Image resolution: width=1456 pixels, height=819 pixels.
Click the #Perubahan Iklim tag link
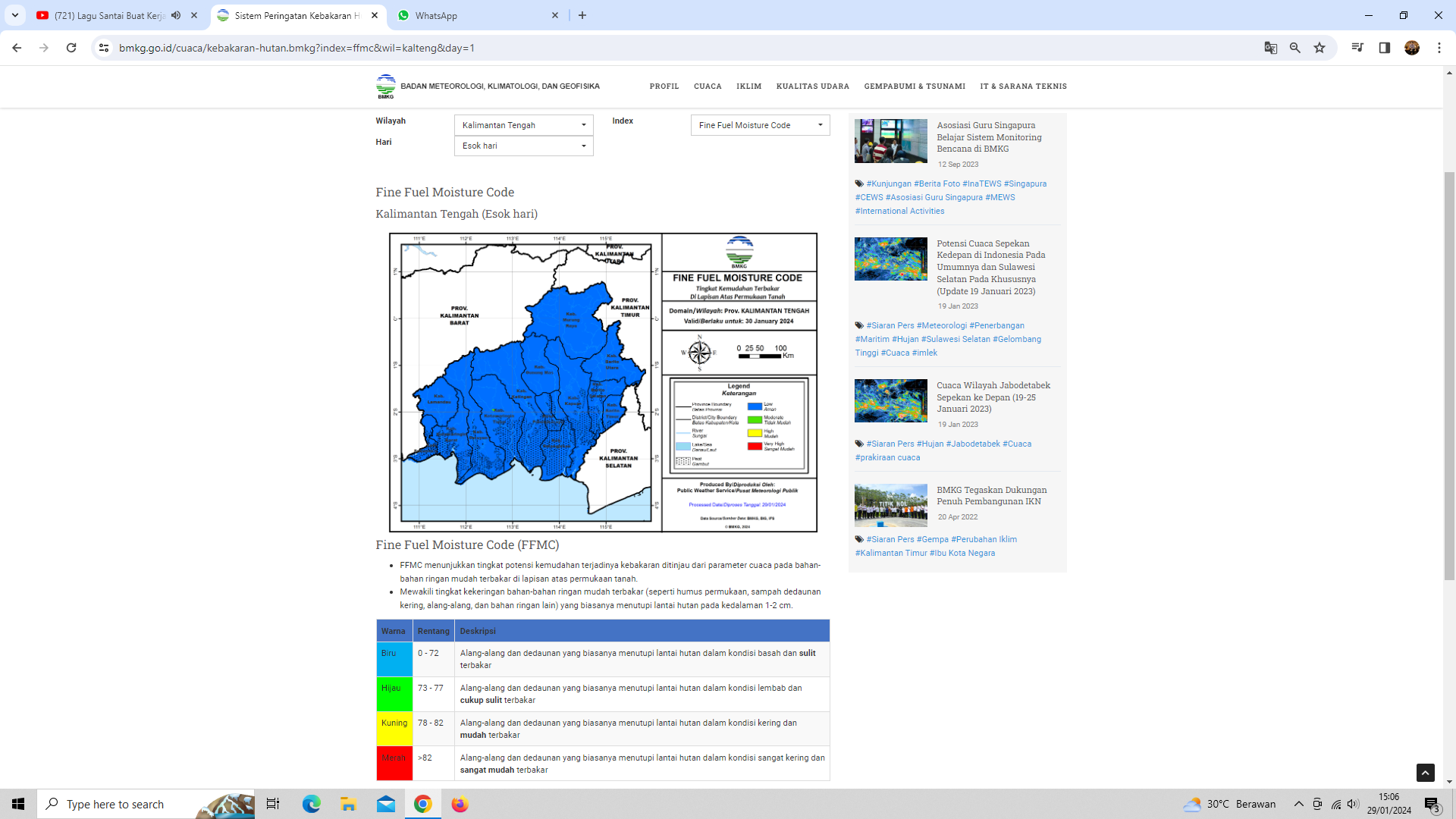pyautogui.click(x=984, y=539)
